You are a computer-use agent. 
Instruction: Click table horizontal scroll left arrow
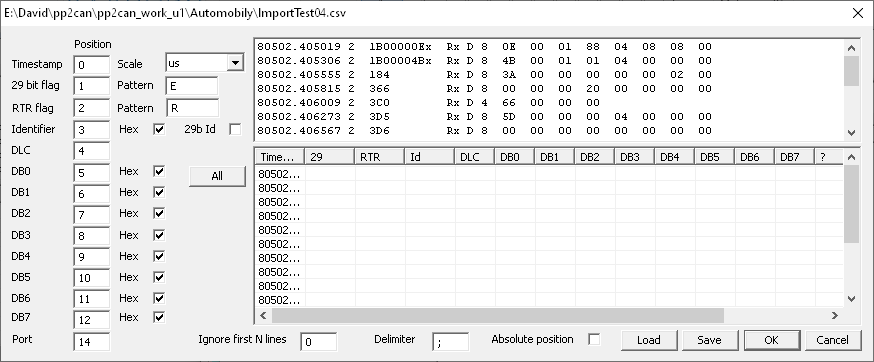coord(263,316)
